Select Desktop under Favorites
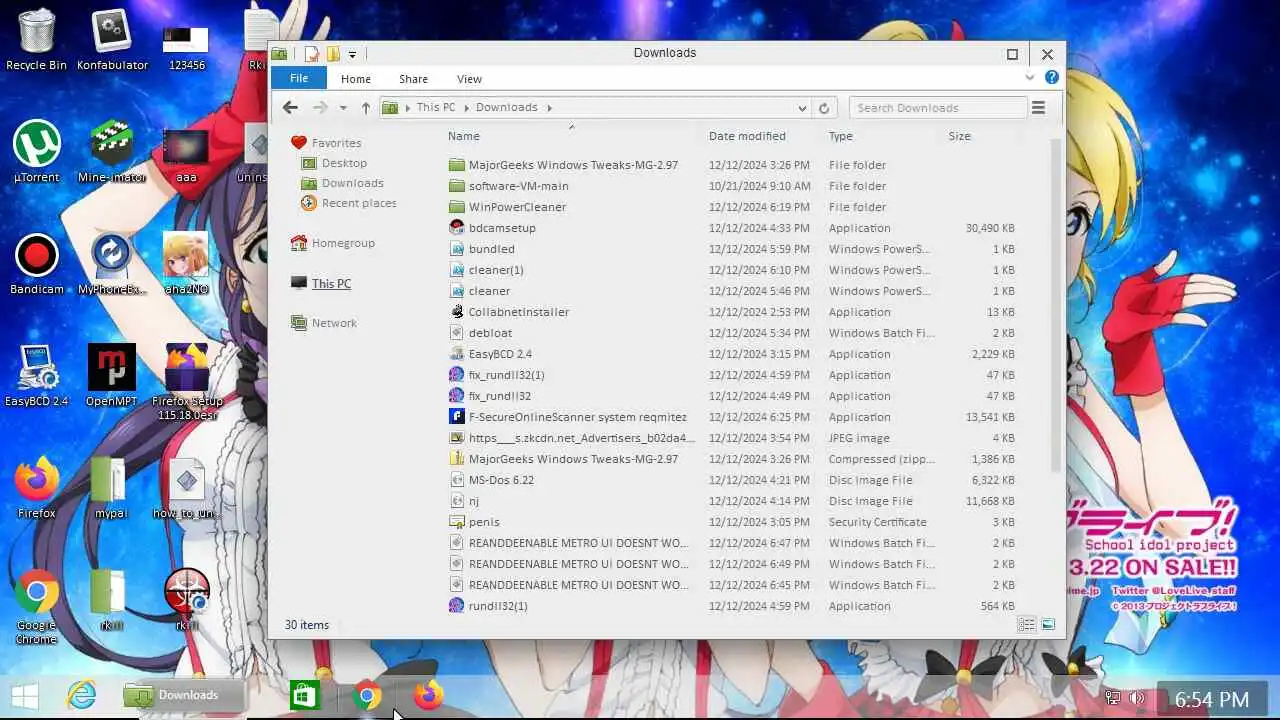 334,163
